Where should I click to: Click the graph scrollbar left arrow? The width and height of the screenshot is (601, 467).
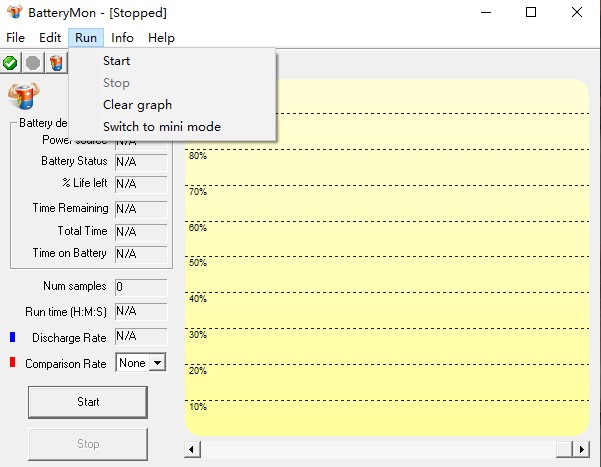192,449
